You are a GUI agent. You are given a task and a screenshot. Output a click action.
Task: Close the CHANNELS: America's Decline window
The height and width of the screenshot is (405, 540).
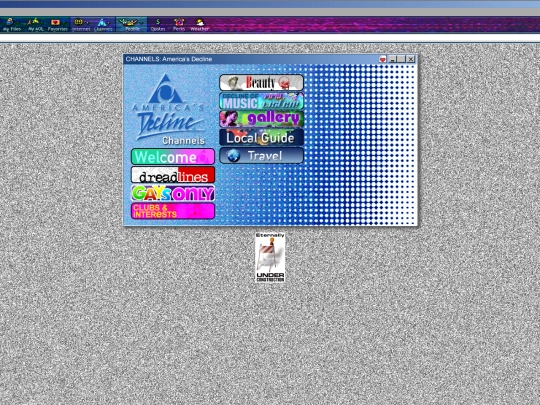411,59
